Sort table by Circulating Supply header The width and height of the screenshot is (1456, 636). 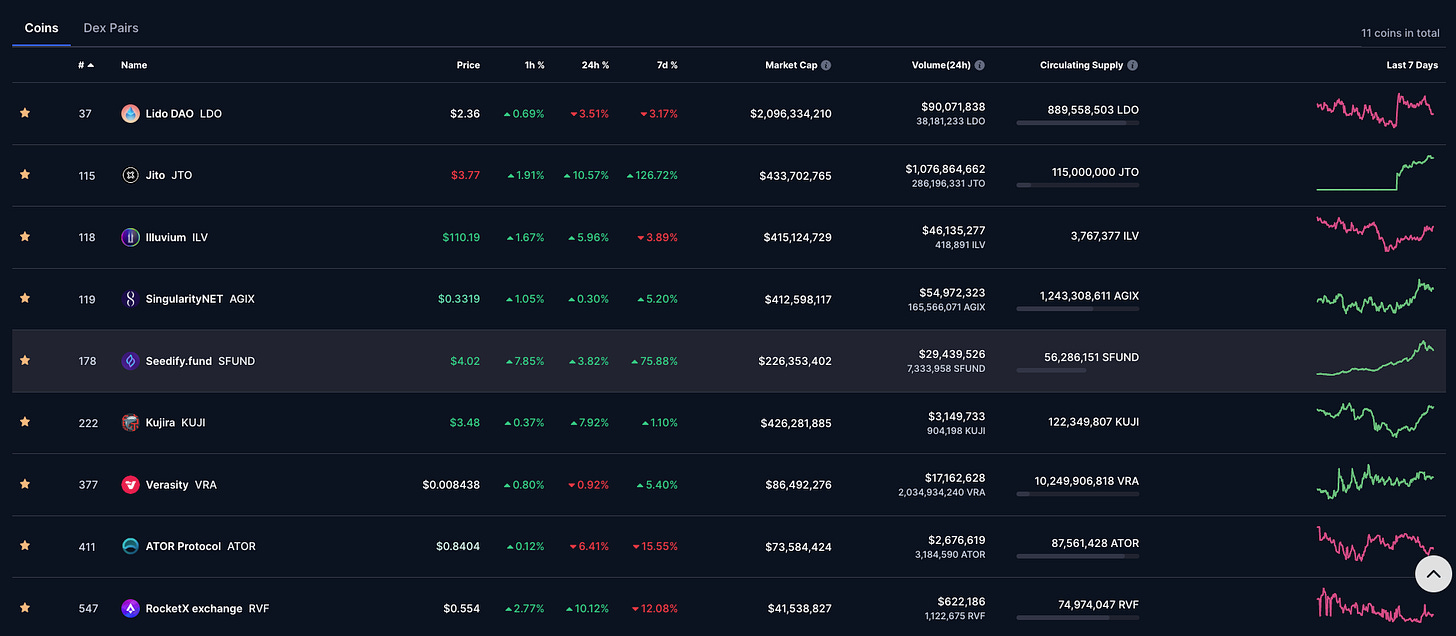click(1081, 65)
